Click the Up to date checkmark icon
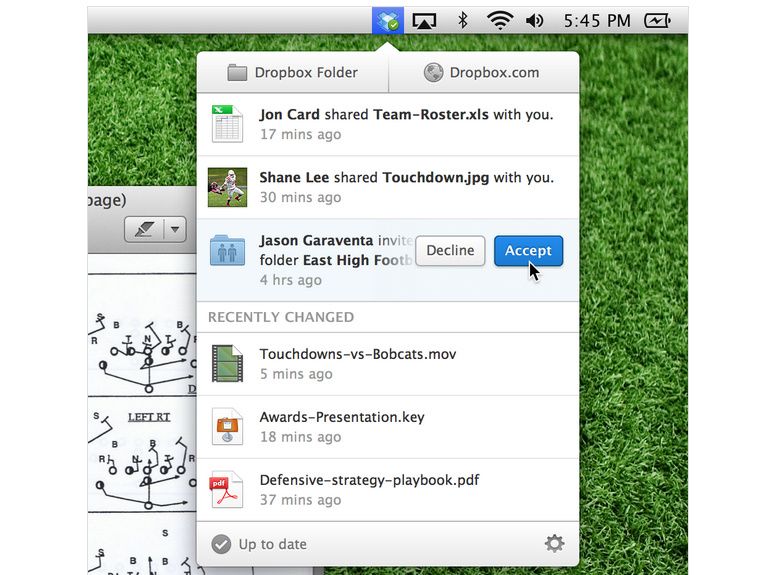Screen dimensions: 760x575 click(x=221, y=544)
